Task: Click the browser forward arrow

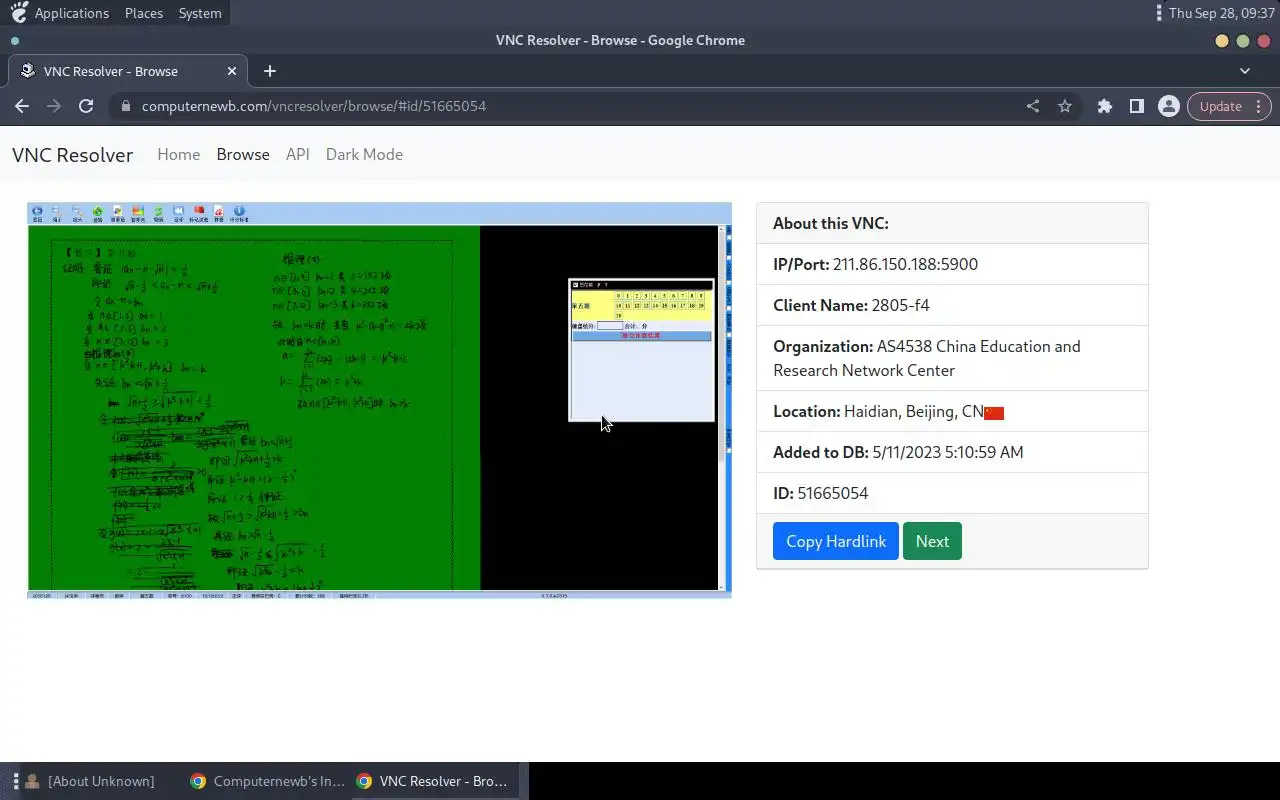Action: [x=54, y=106]
